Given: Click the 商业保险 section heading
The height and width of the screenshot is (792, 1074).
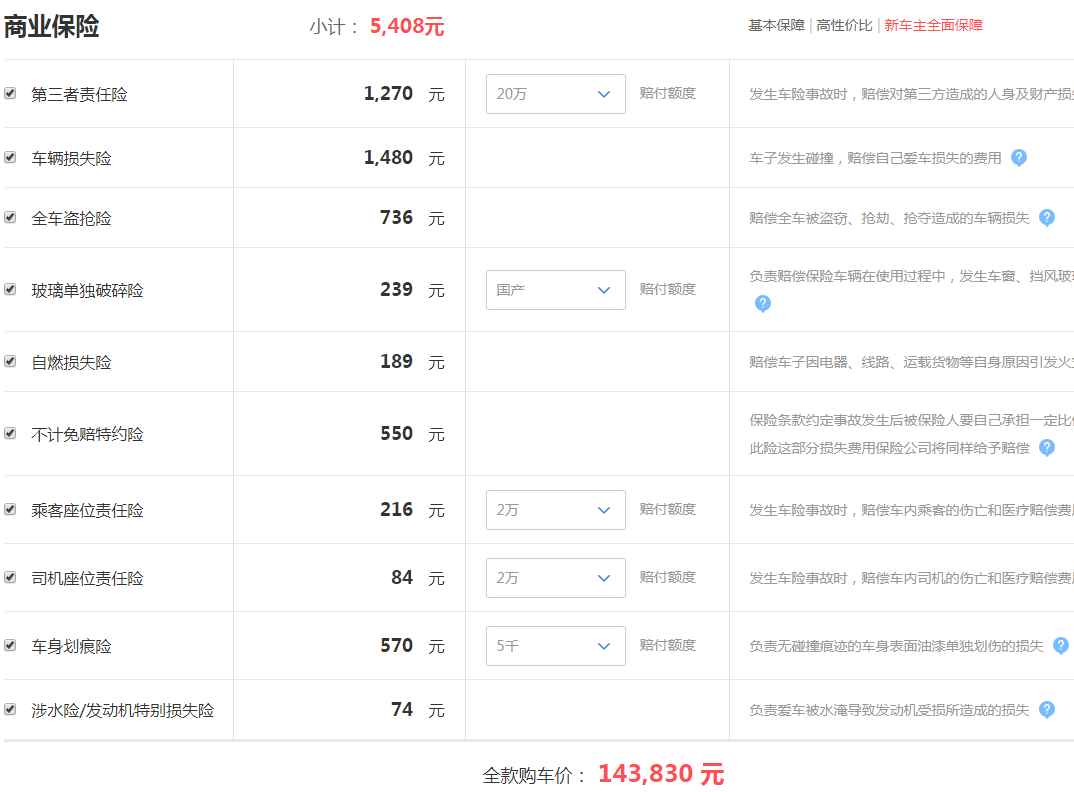Looking at the screenshot, I should (52, 27).
